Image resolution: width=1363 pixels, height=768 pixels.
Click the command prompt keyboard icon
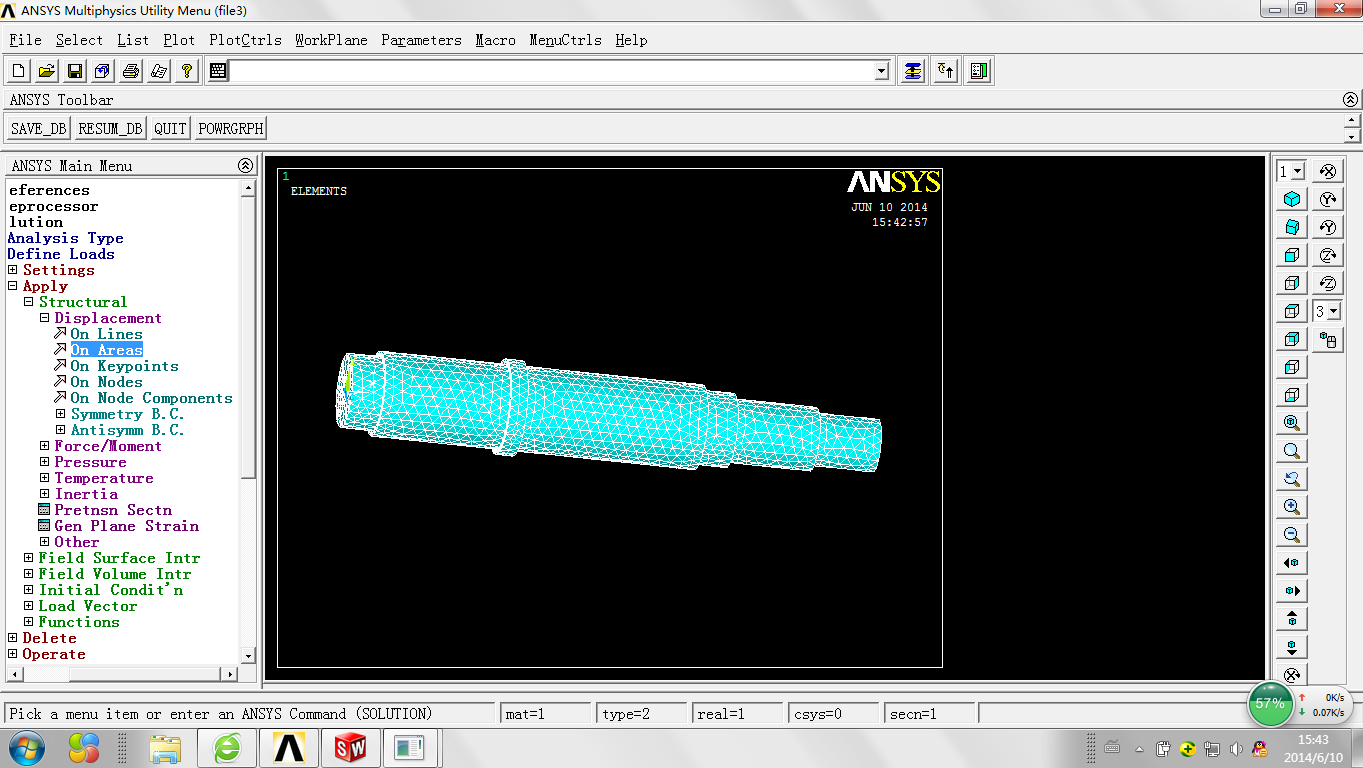click(x=218, y=71)
